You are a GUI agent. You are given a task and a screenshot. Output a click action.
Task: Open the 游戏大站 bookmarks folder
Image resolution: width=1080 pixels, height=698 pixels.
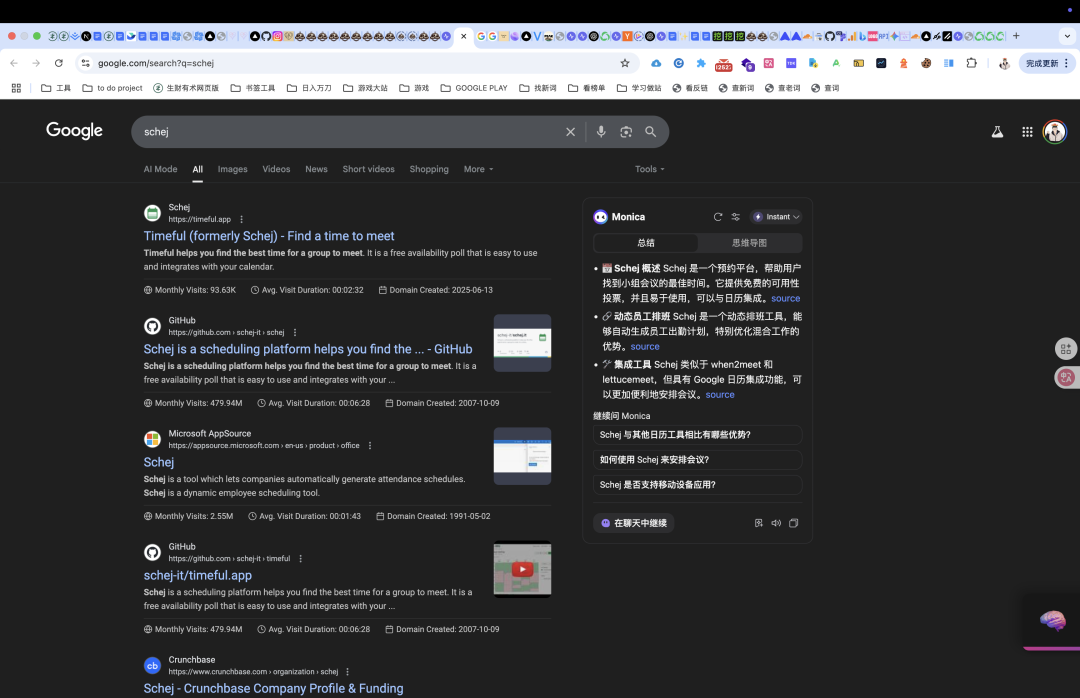[x=365, y=88]
